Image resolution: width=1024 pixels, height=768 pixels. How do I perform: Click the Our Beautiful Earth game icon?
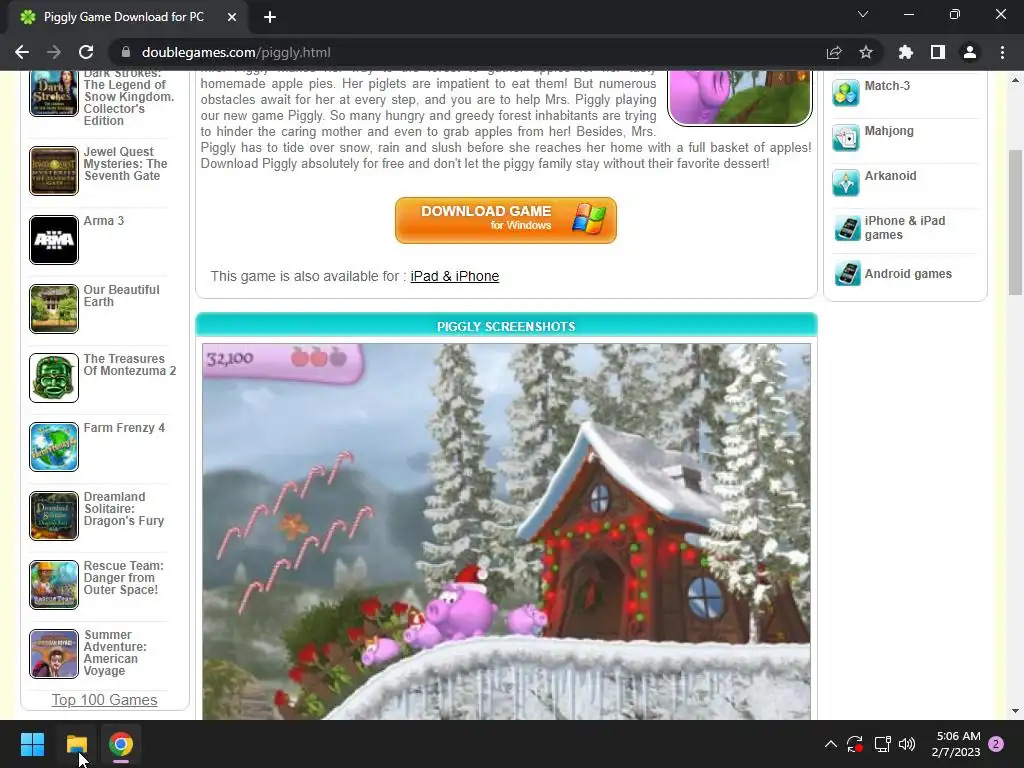(x=54, y=309)
